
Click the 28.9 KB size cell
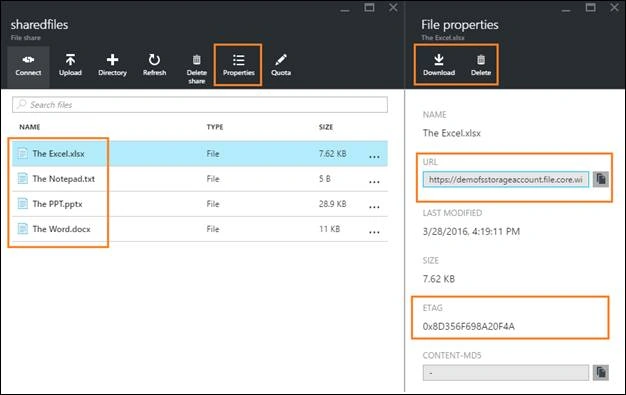pos(333,204)
